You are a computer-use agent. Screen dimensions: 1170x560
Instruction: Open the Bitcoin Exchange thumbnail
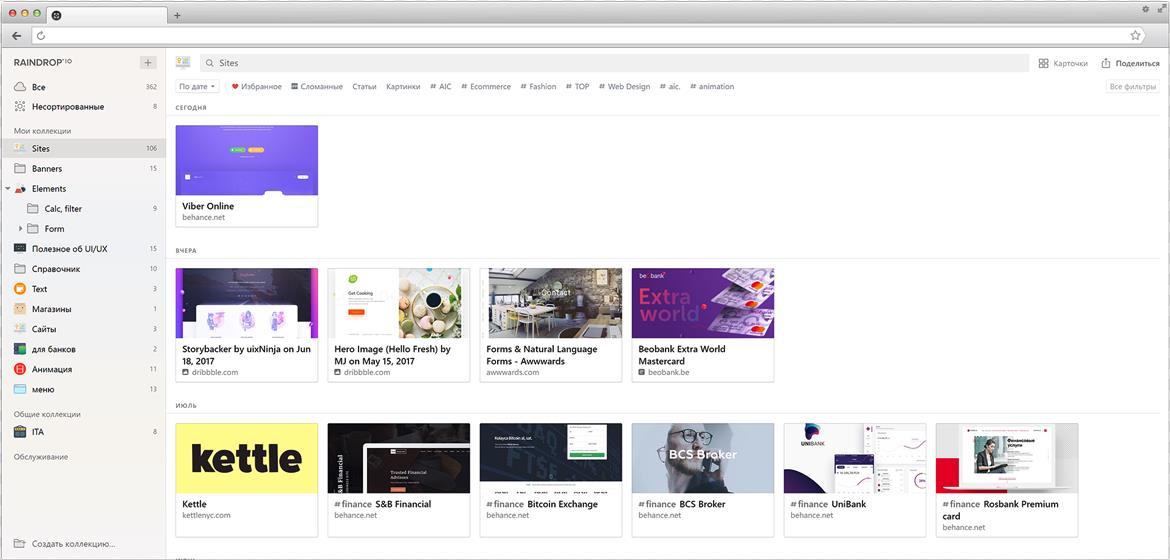coord(551,458)
